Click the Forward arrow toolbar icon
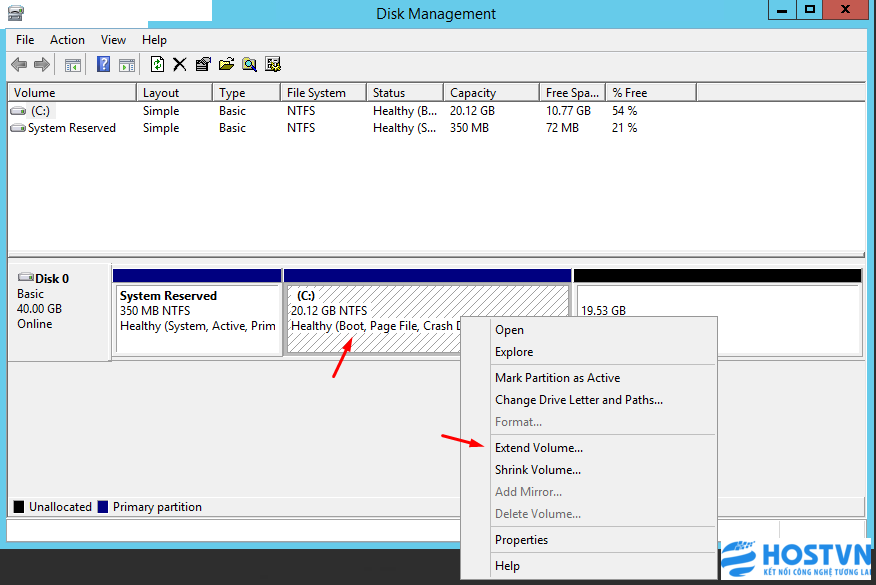 coord(42,65)
